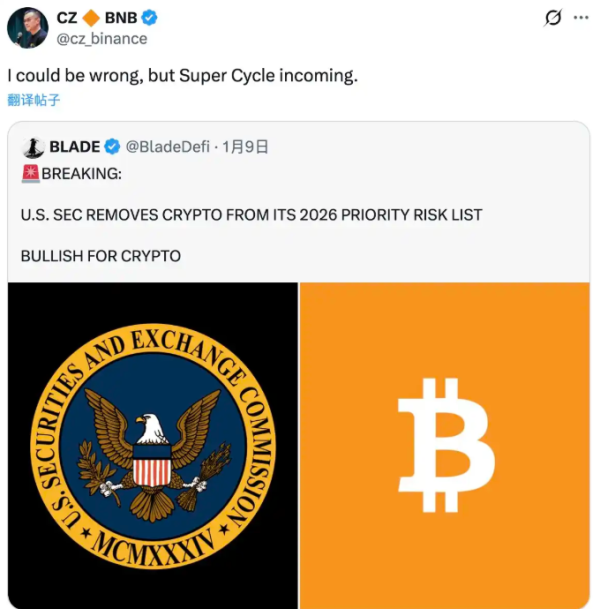
Task: Click the "Super Cycle incoming" tweet text
Action: [x=182, y=76]
